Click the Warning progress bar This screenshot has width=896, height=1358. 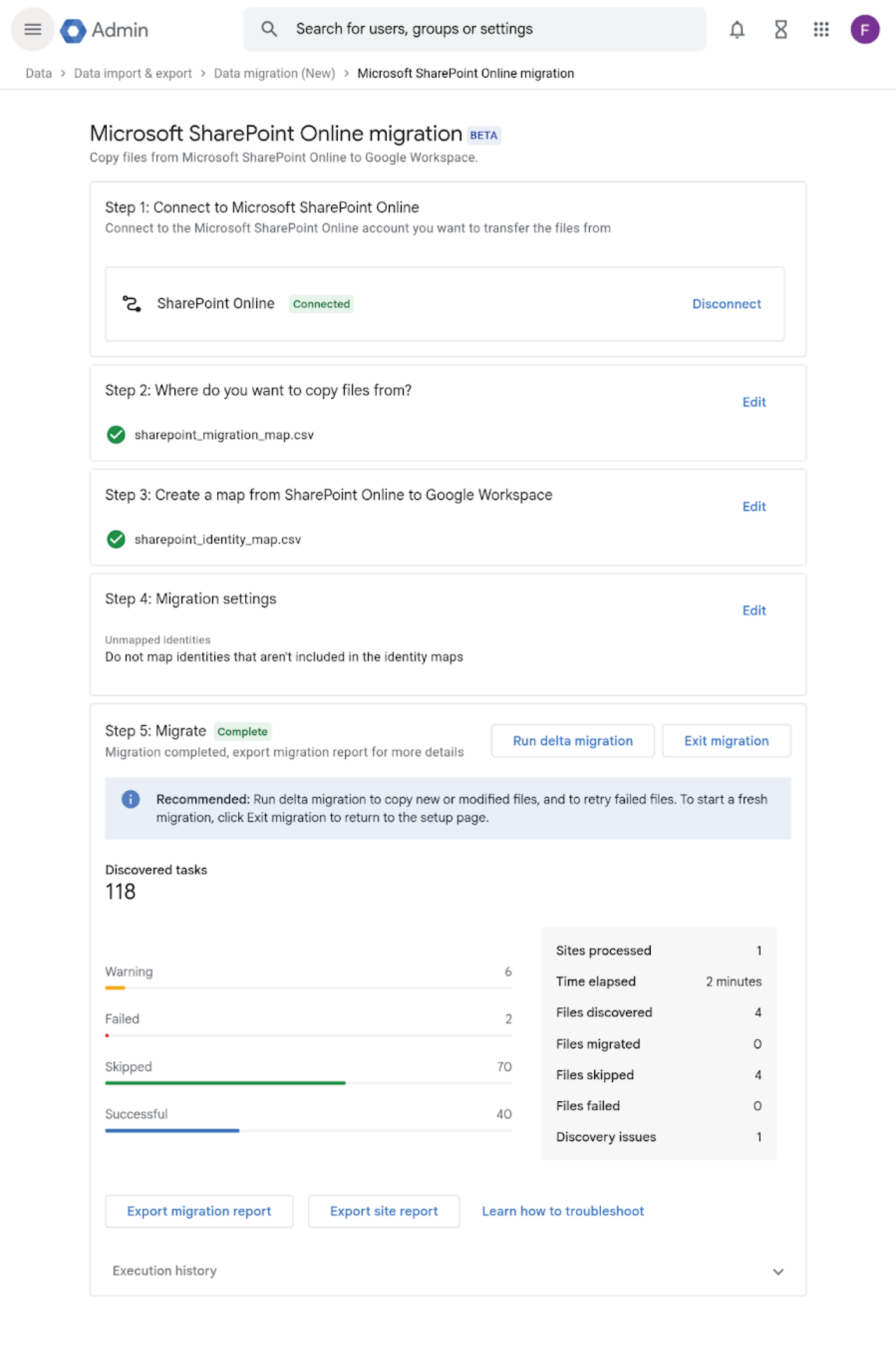pyautogui.click(x=309, y=988)
